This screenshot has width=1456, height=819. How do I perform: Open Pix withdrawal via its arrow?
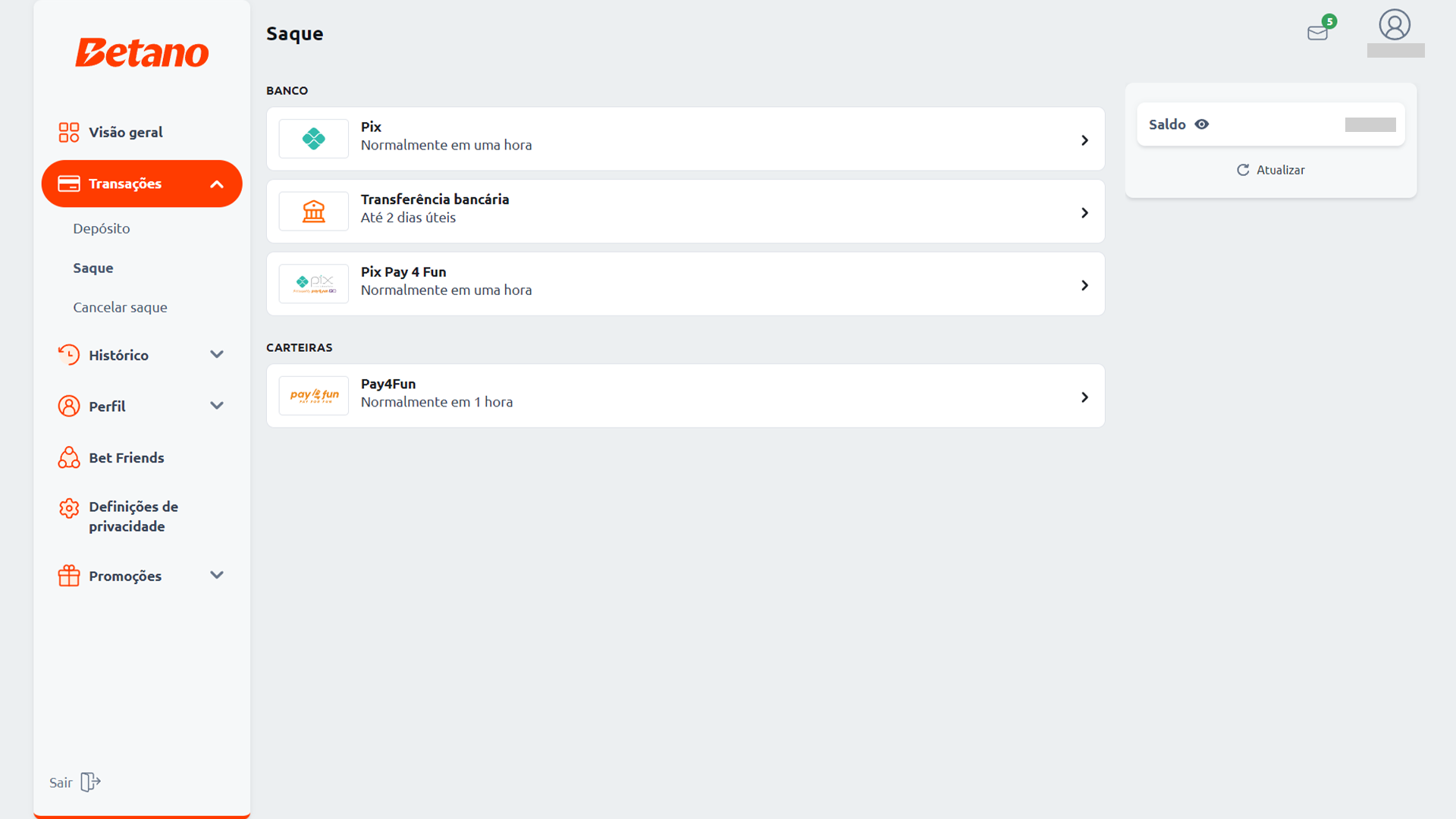coord(1084,140)
